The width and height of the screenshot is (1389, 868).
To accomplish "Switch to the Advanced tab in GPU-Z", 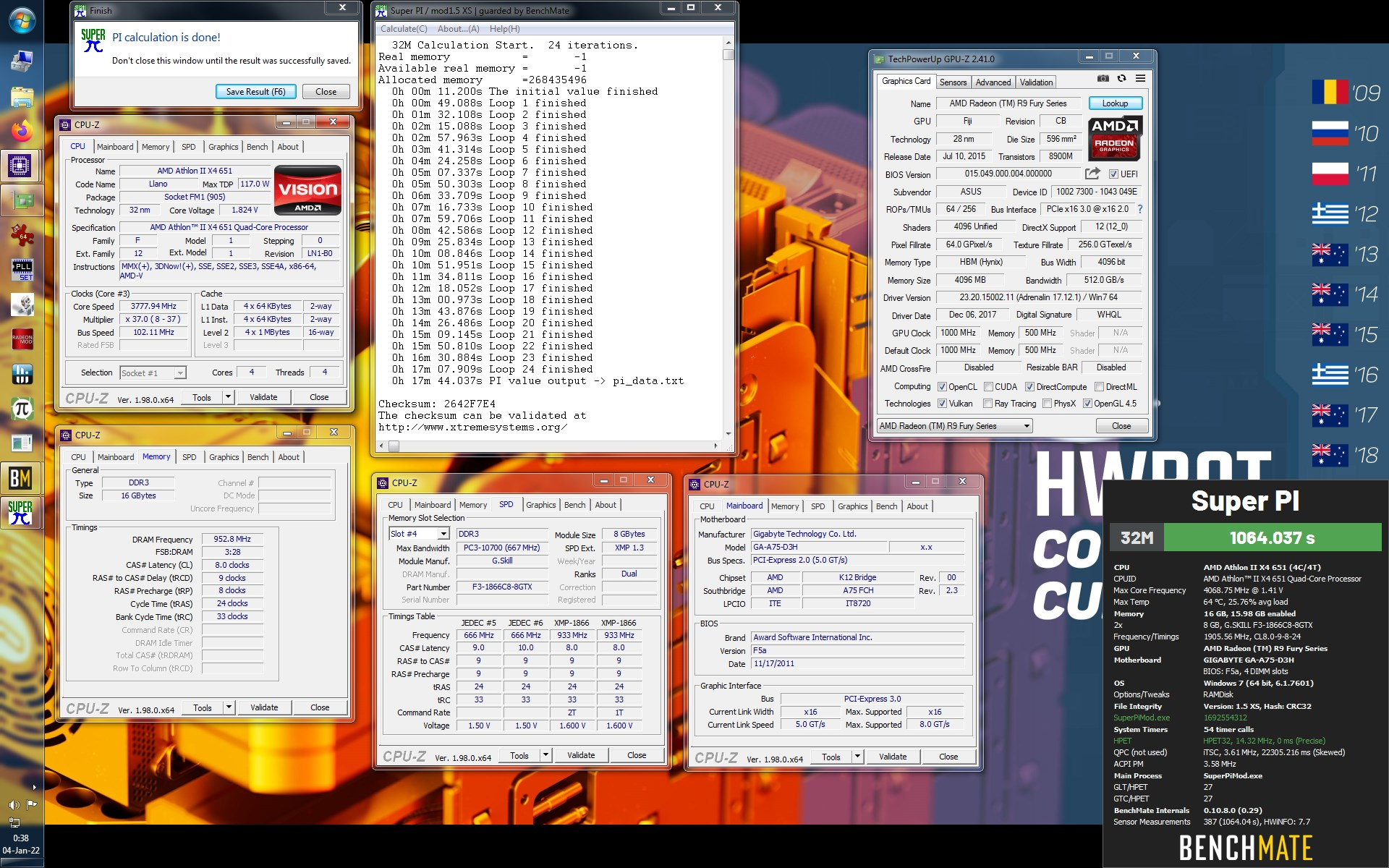I will (993, 82).
